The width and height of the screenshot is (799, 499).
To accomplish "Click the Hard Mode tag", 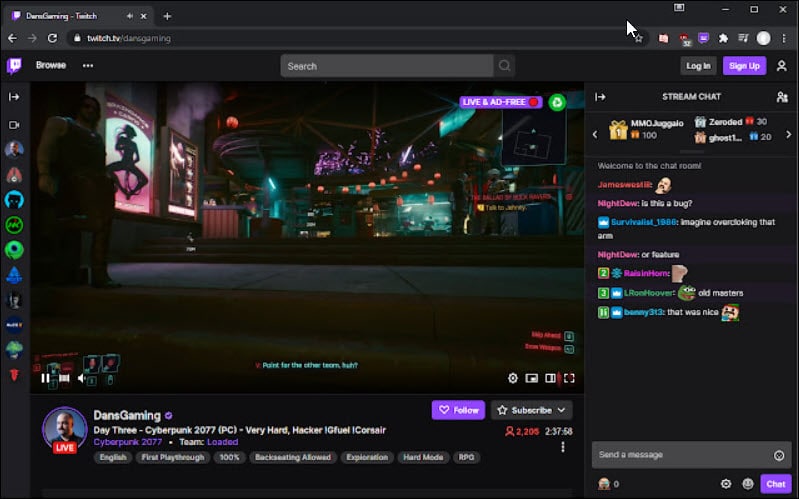I will pyautogui.click(x=423, y=457).
